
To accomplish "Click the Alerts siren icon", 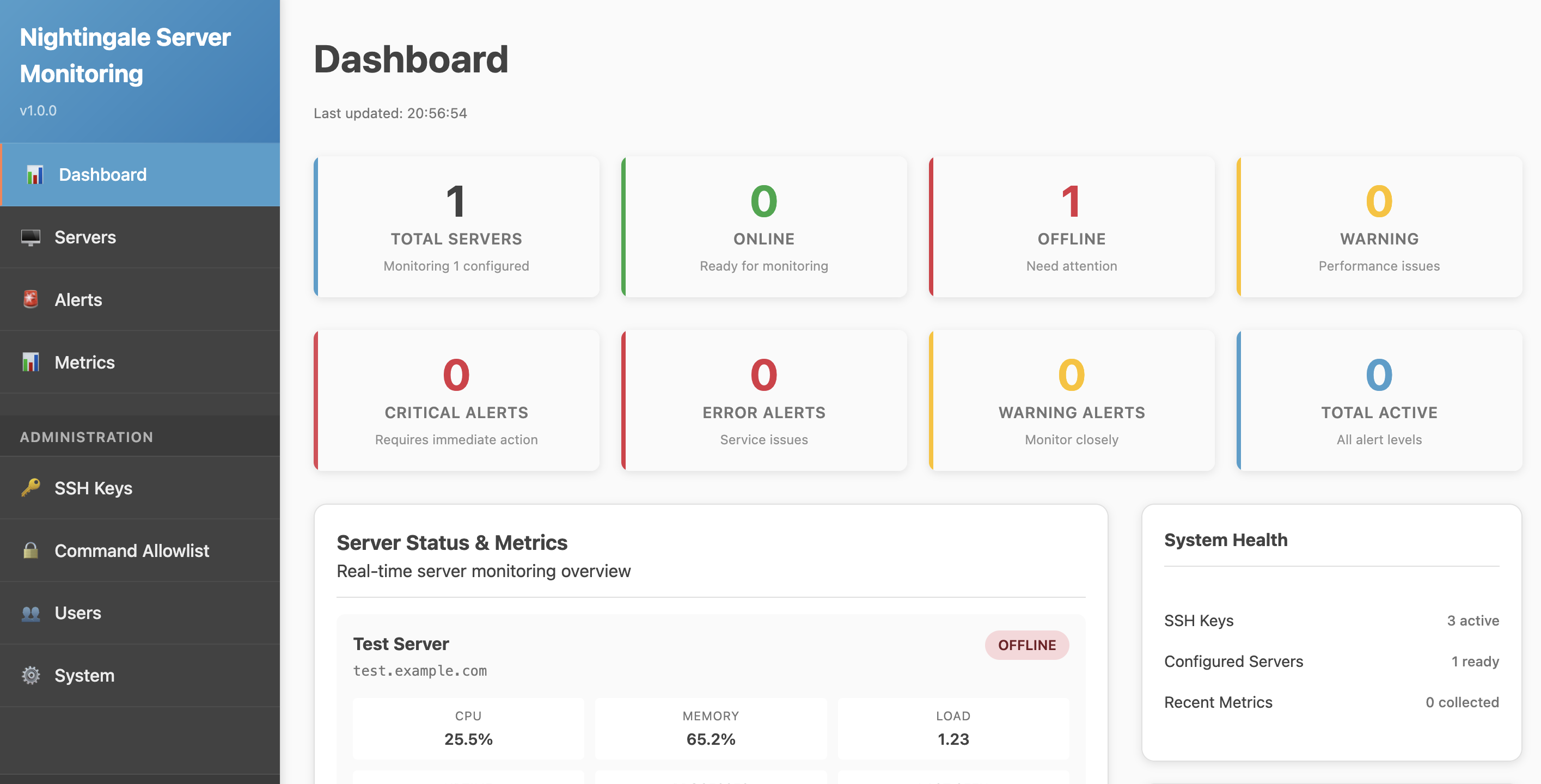I will [30, 299].
